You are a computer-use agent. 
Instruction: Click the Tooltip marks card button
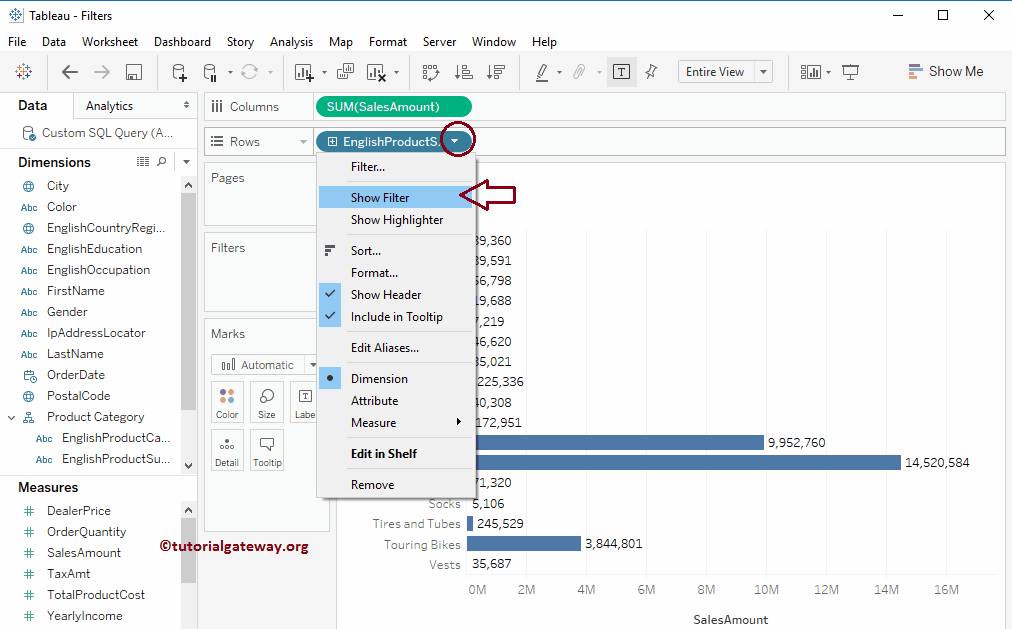pyautogui.click(x=267, y=450)
